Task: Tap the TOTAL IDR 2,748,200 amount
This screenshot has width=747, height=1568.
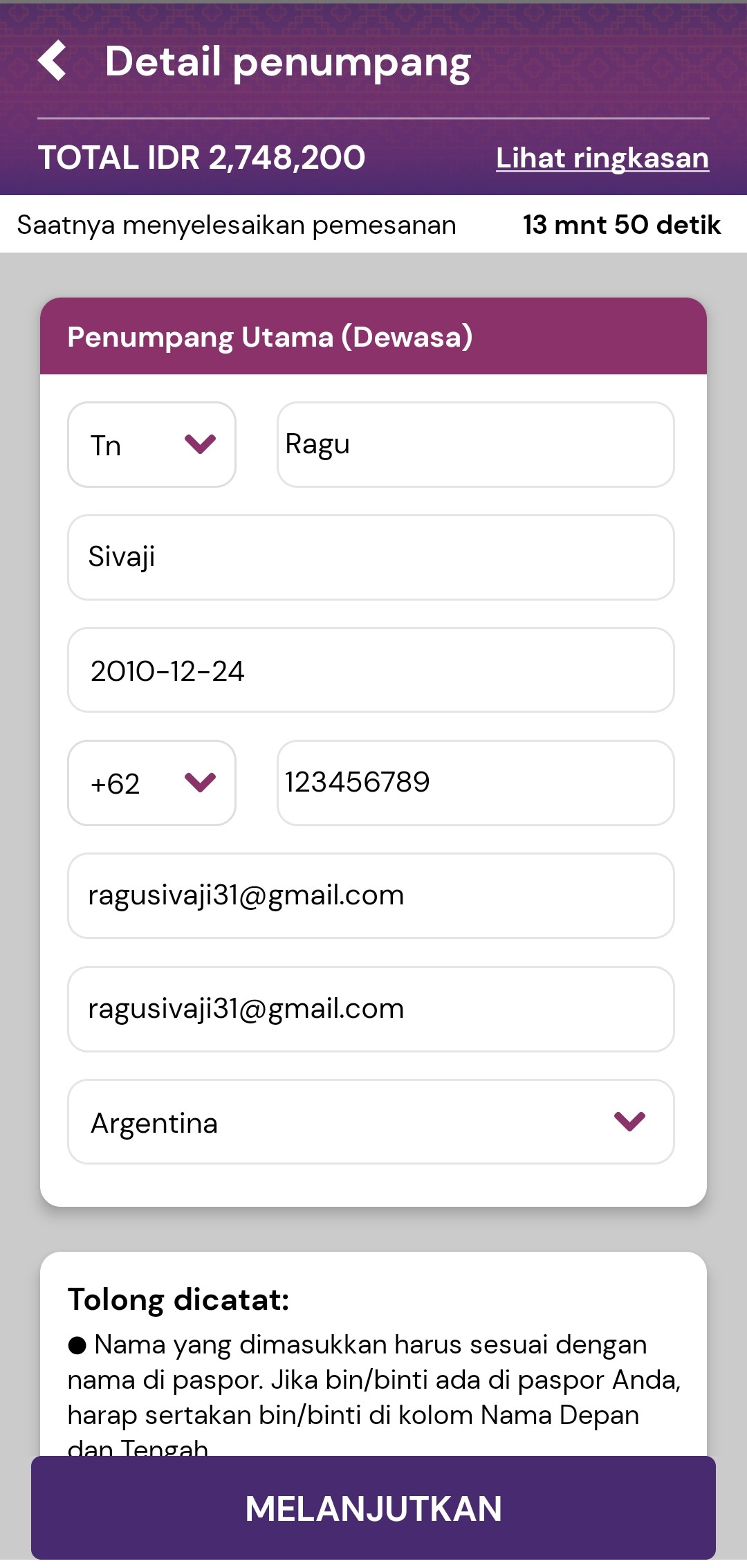Action: pyautogui.click(x=201, y=158)
